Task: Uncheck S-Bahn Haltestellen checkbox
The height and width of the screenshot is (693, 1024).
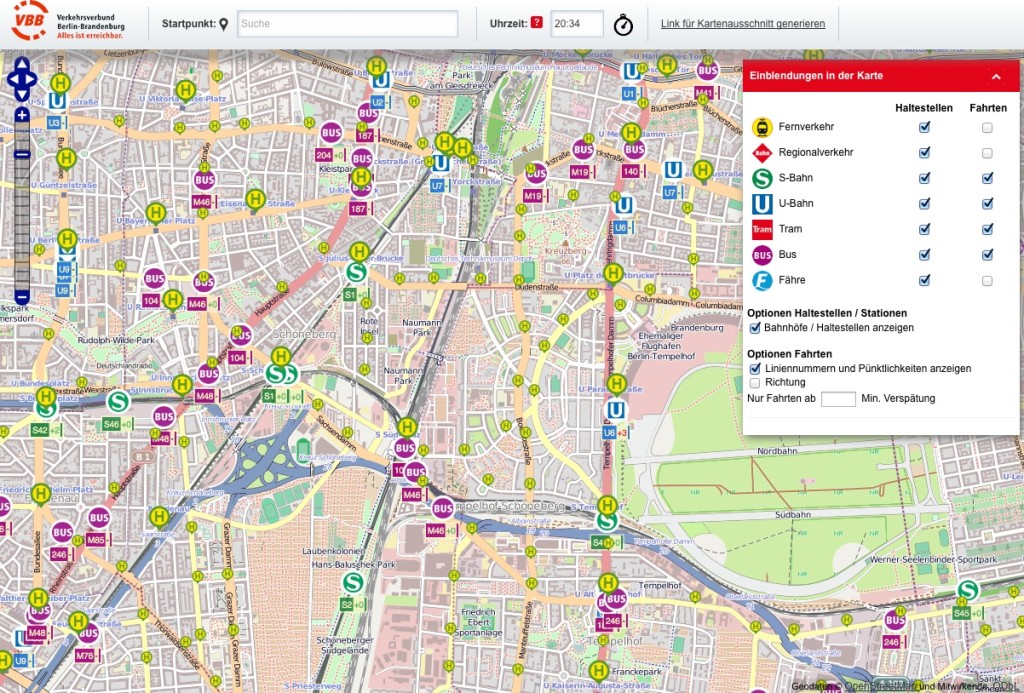Action: tap(924, 178)
